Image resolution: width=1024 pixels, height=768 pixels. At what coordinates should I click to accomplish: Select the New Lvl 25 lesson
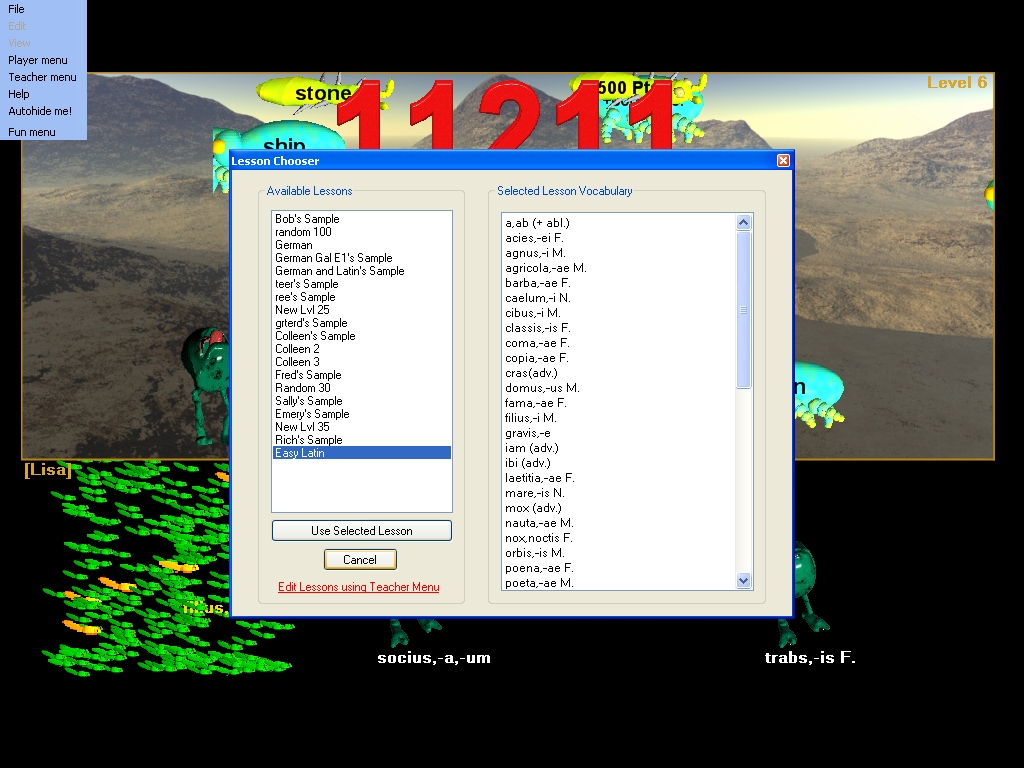302,310
